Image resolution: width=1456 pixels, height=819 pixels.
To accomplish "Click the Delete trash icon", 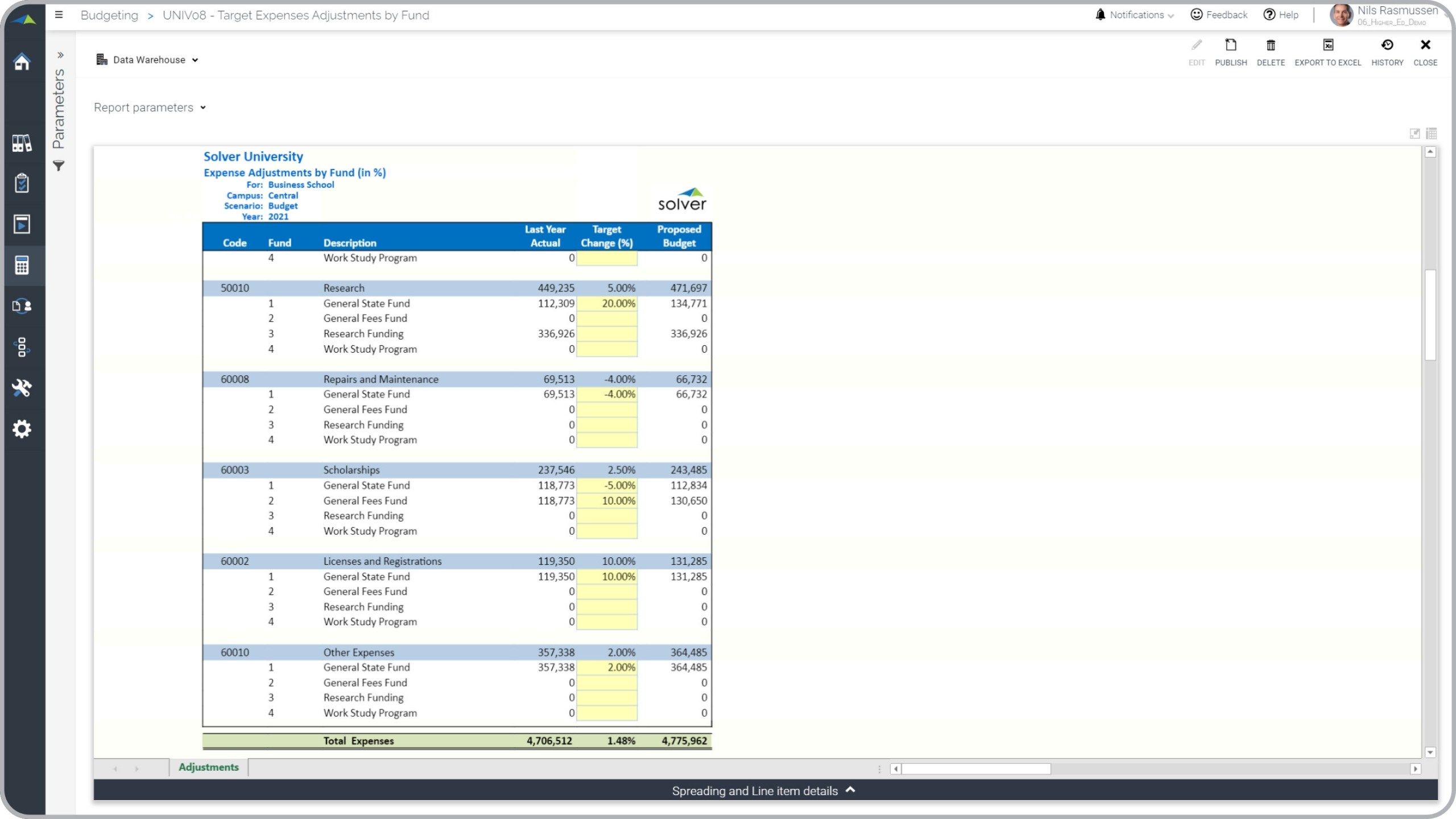I will [1270, 45].
